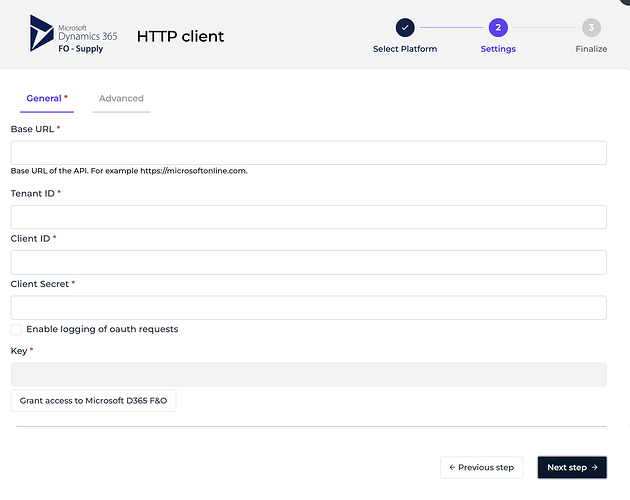Image resolution: width=630 pixels, height=500 pixels.
Task: Click the 'Enable logging of oauth requests' label text
Action: 102,329
